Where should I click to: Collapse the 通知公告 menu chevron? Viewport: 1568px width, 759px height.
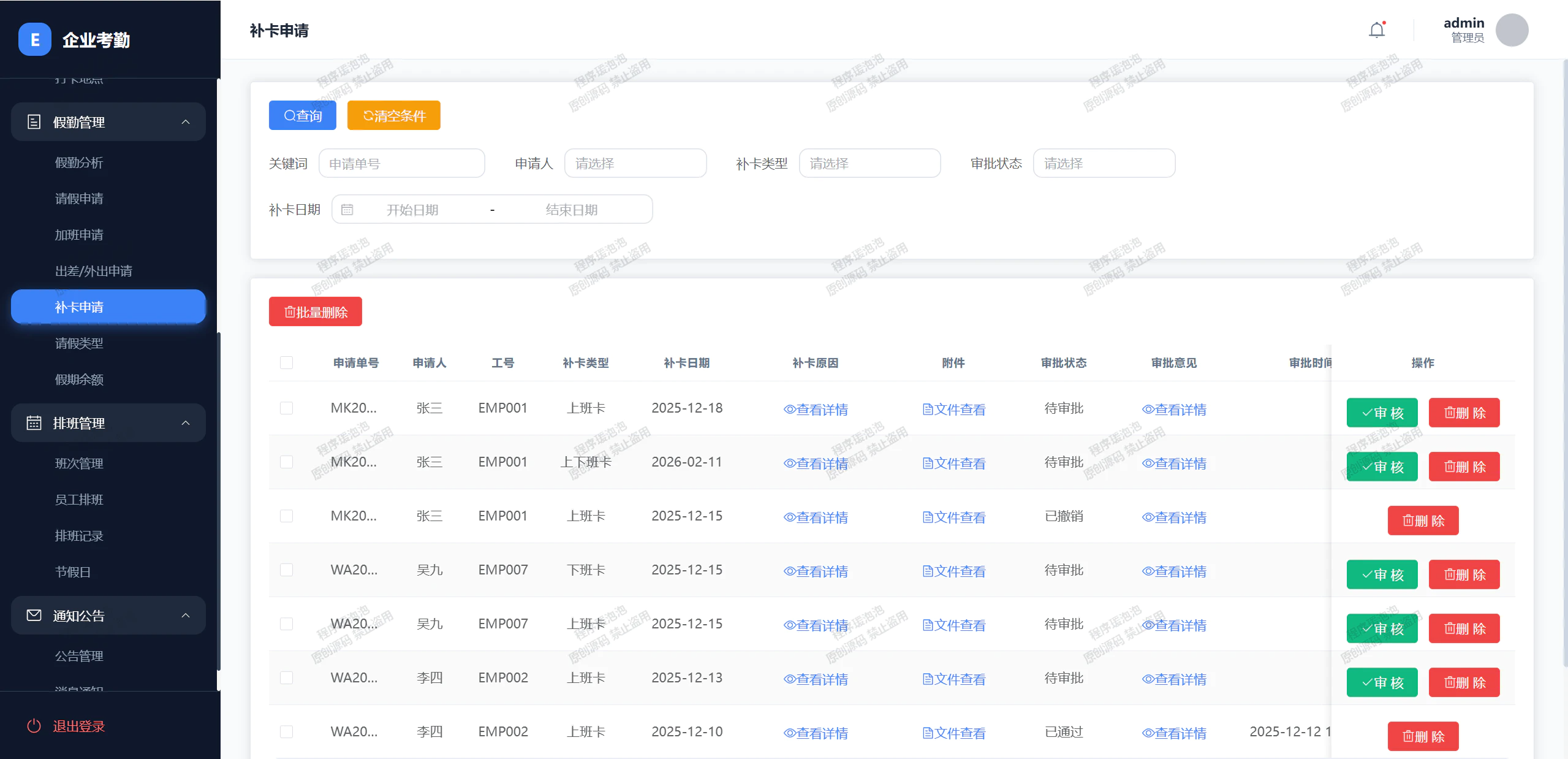186,616
